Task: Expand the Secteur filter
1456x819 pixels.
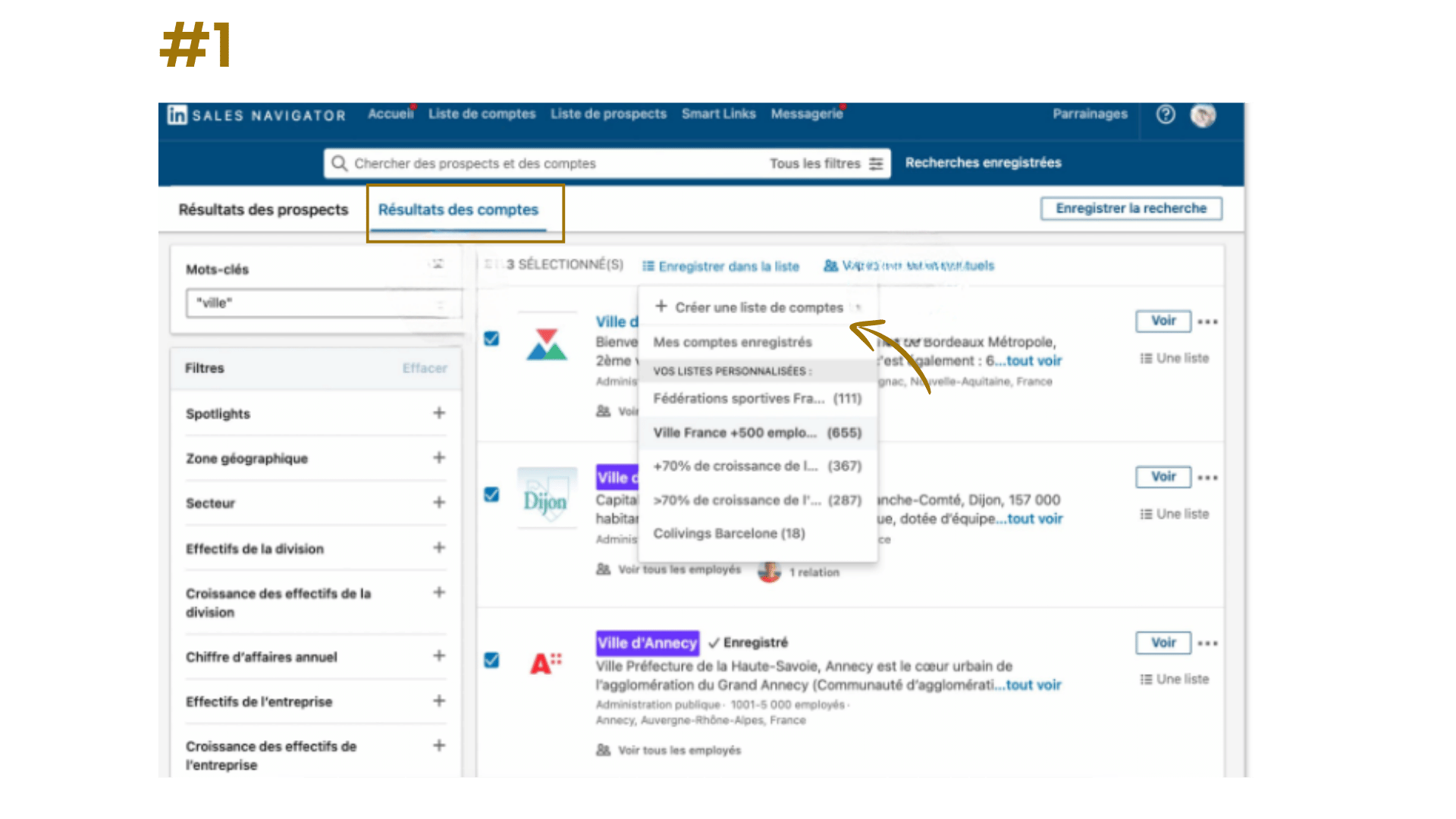Action: pos(439,502)
